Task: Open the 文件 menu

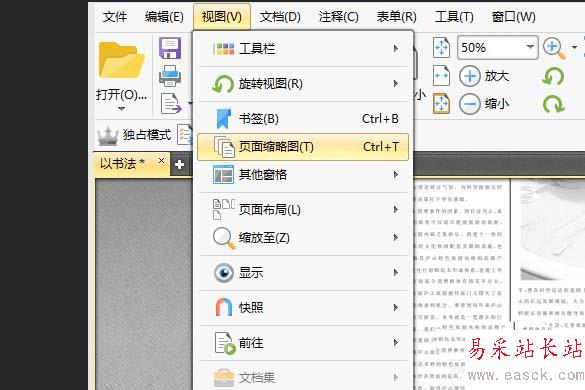Action: [x=115, y=17]
